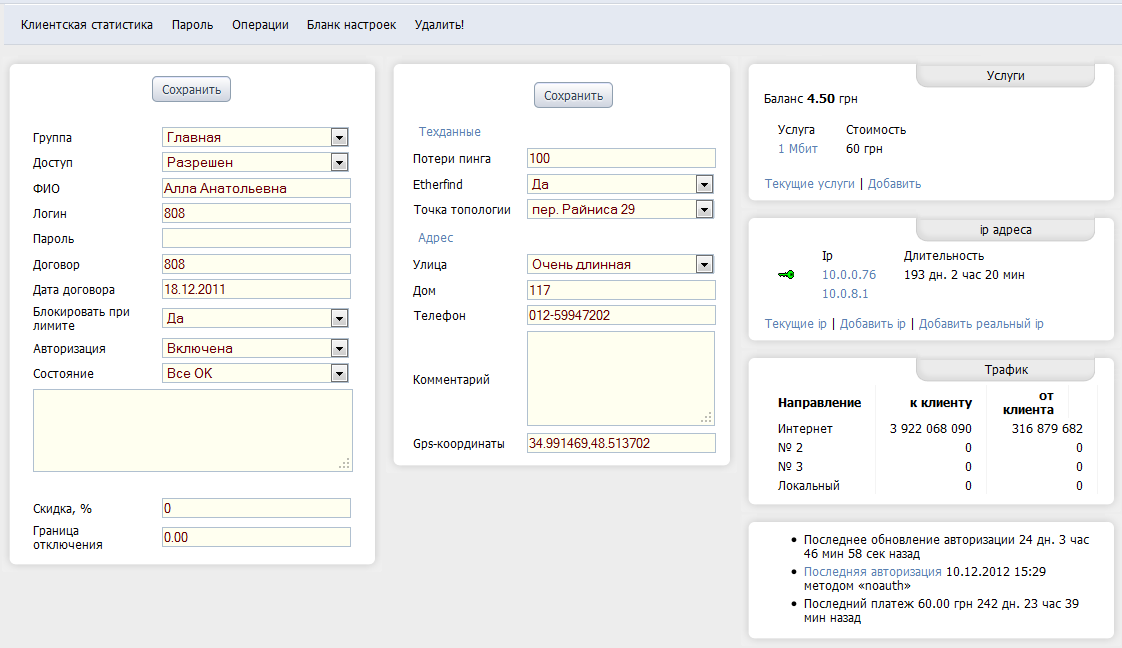Click the green key icon next to IP

[785, 275]
